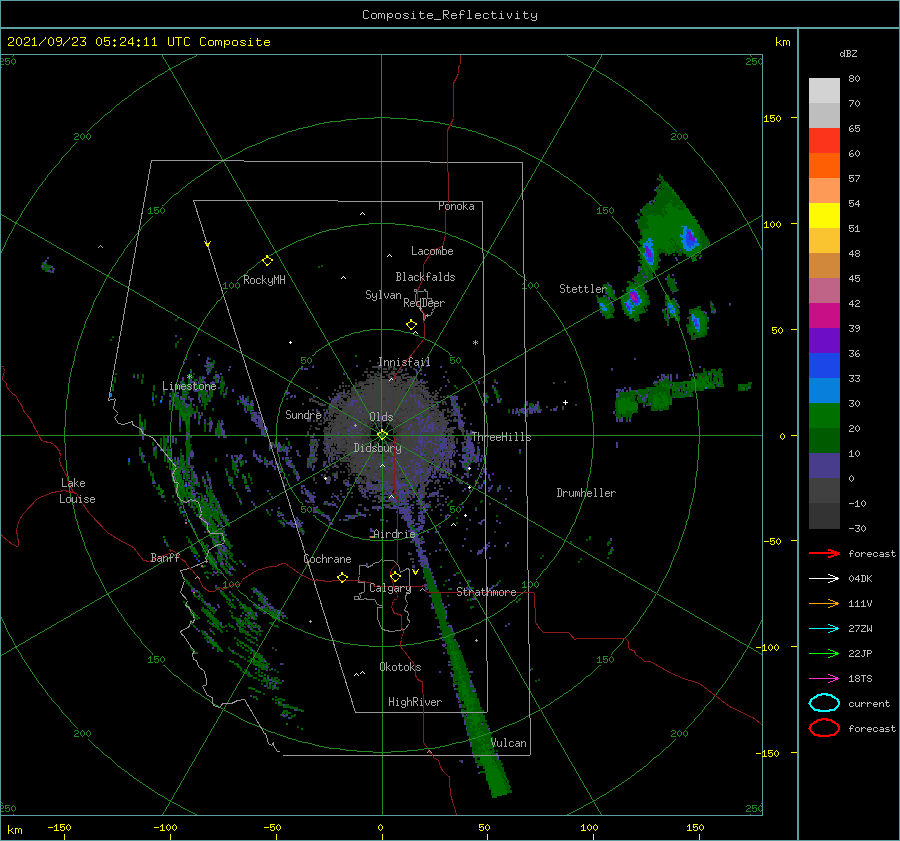Click the Lake Louise label
The height and width of the screenshot is (841, 900).
tap(77, 491)
